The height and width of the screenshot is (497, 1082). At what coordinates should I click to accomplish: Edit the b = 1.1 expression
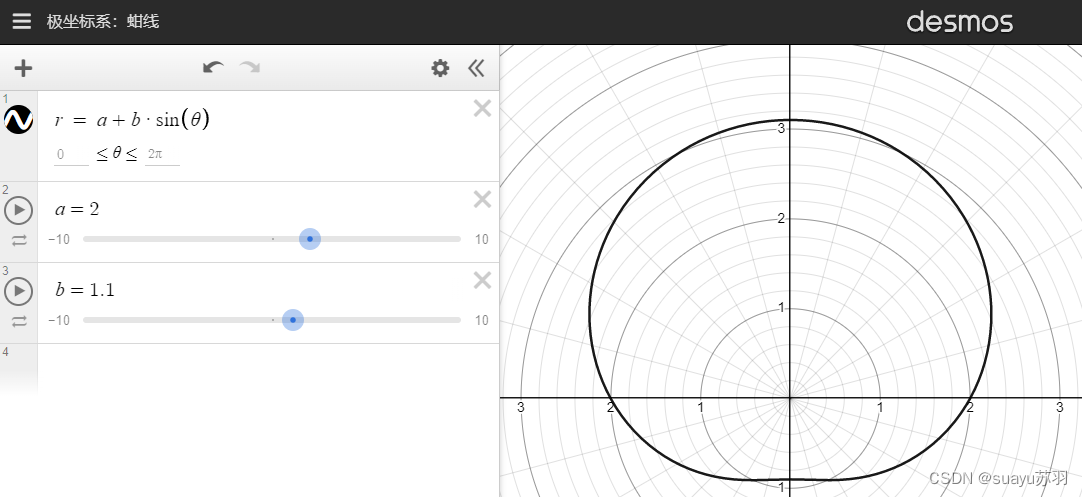85,290
